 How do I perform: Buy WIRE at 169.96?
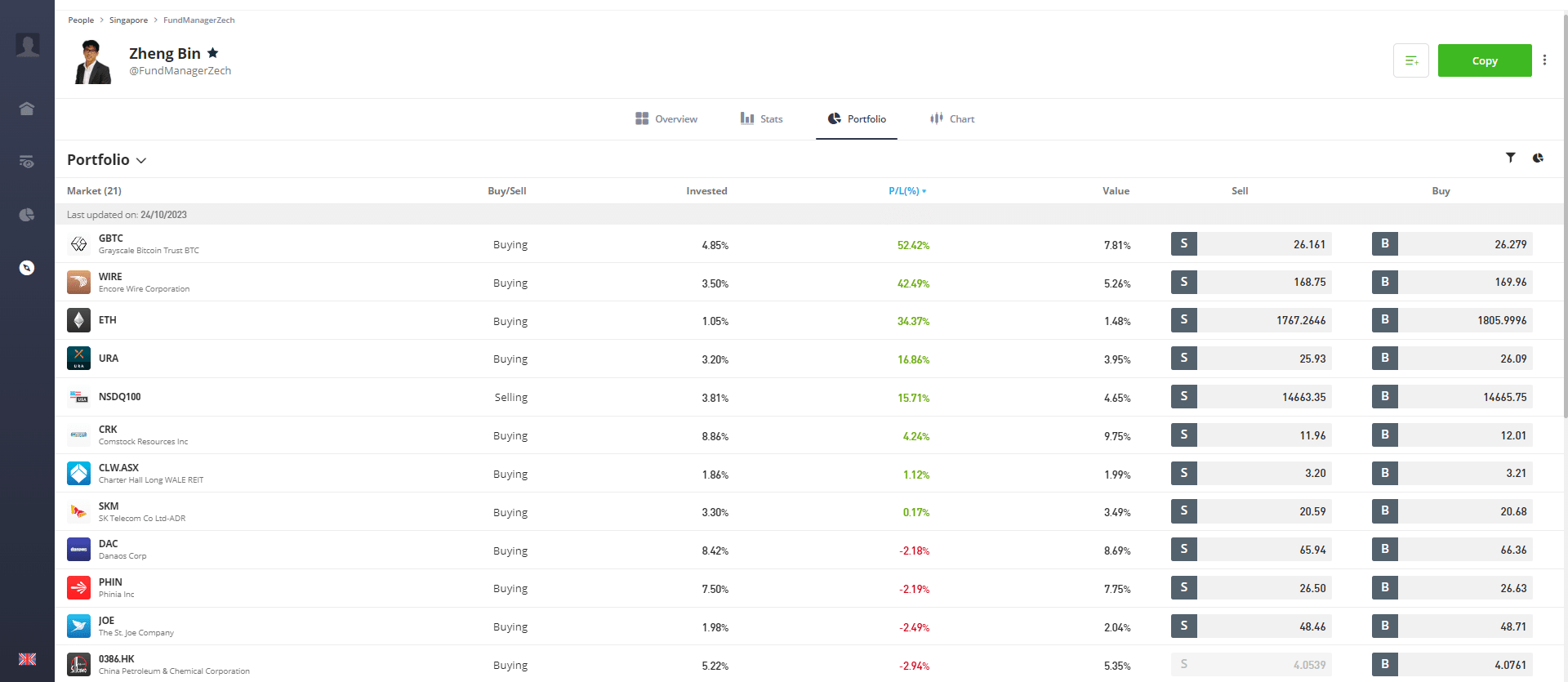tap(1452, 282)
